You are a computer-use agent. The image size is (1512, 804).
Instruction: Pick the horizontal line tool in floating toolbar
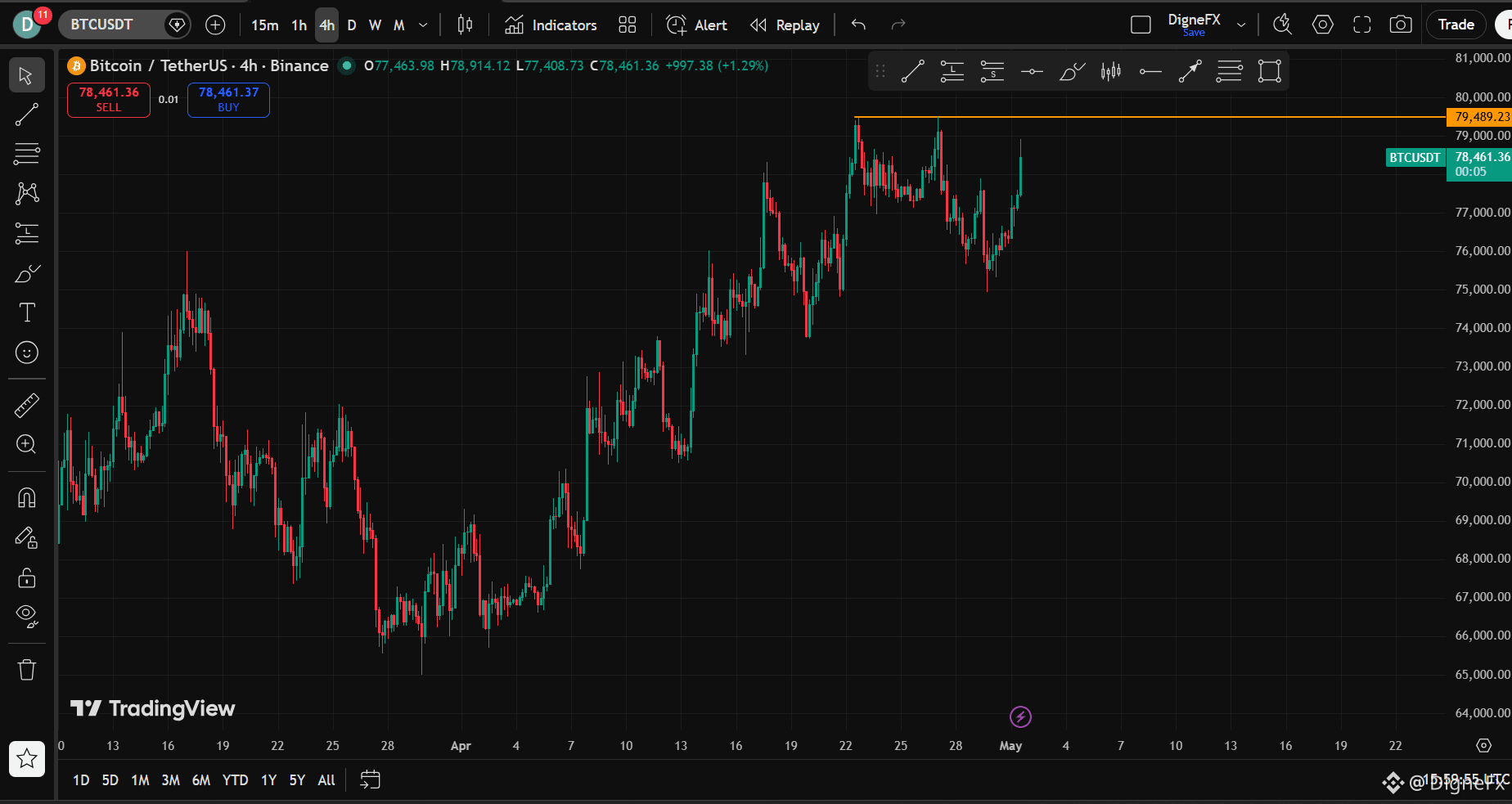point(1032,72)
